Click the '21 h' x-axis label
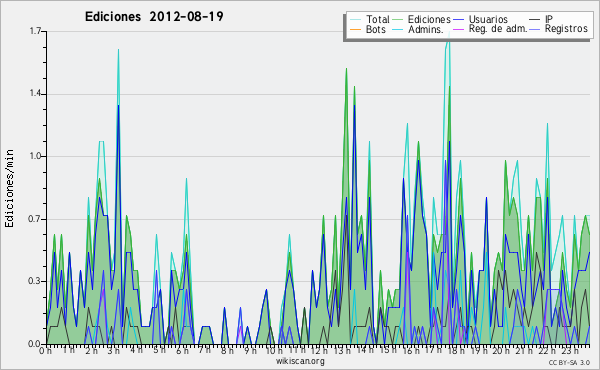The width and height of the screenshot is (600, 370). (x=523, y=350)
